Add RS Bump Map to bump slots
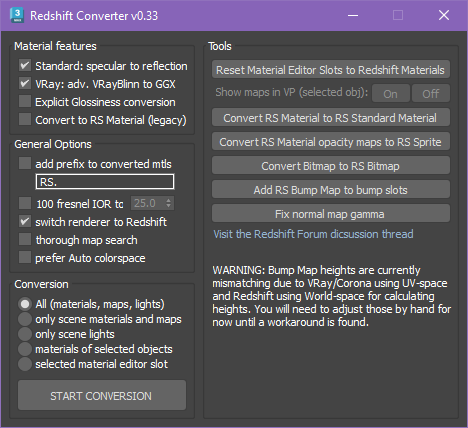468x428 pixels. (x=331, y=190)
